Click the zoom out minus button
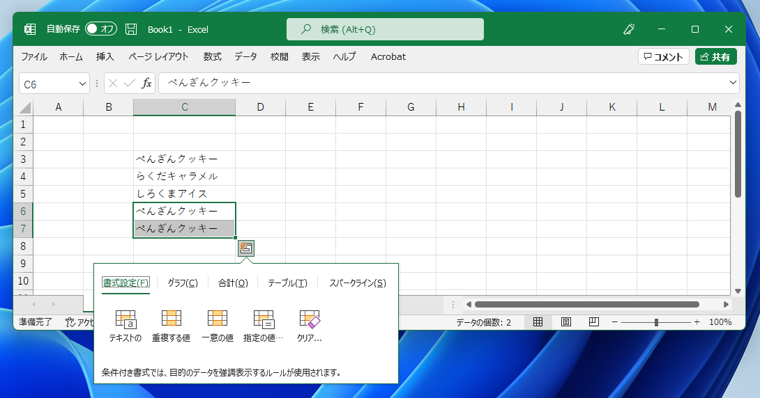760x398 pixels. [615, 322]
